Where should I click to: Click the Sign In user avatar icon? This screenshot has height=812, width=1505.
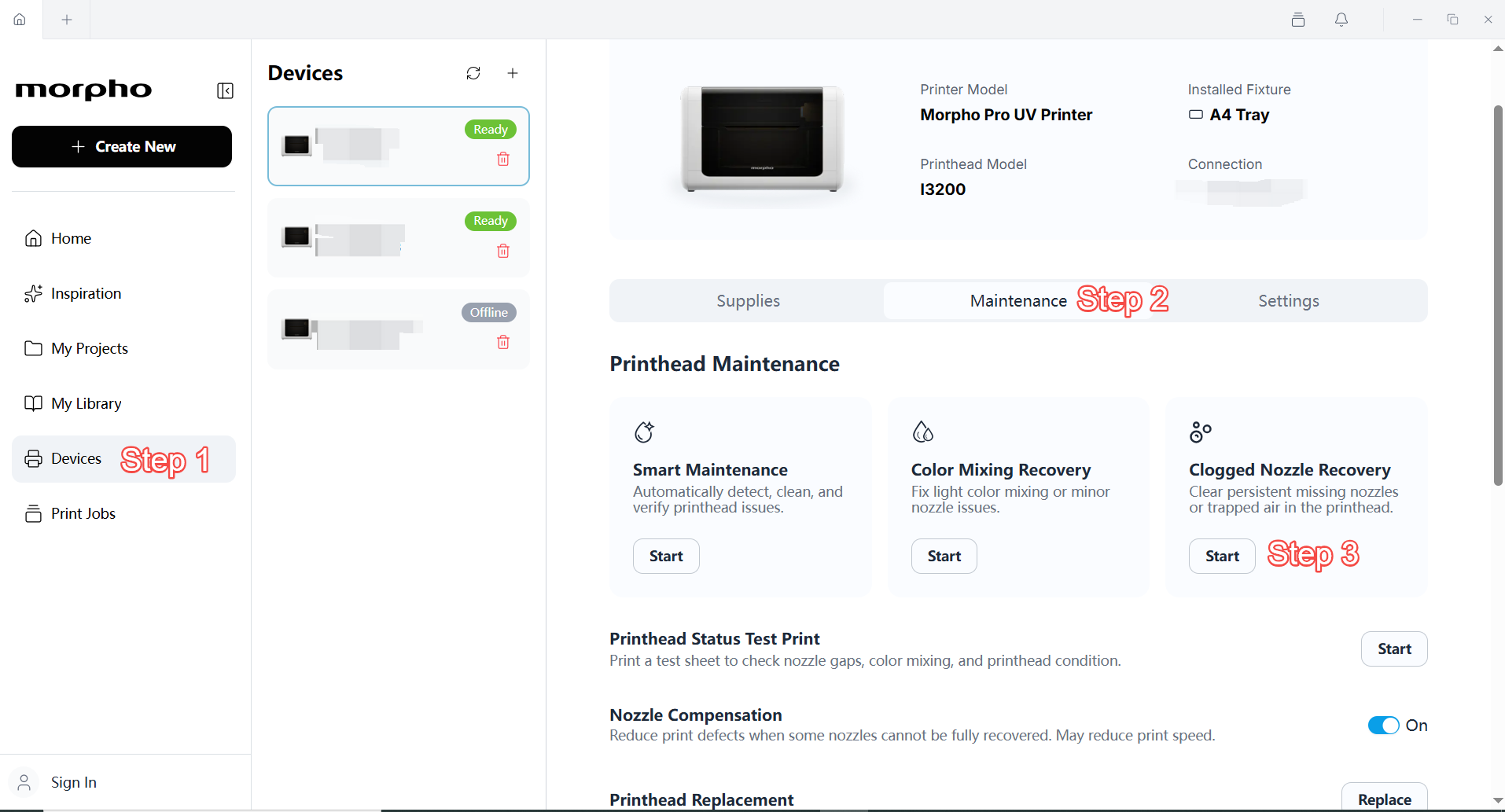pos(24,782)
